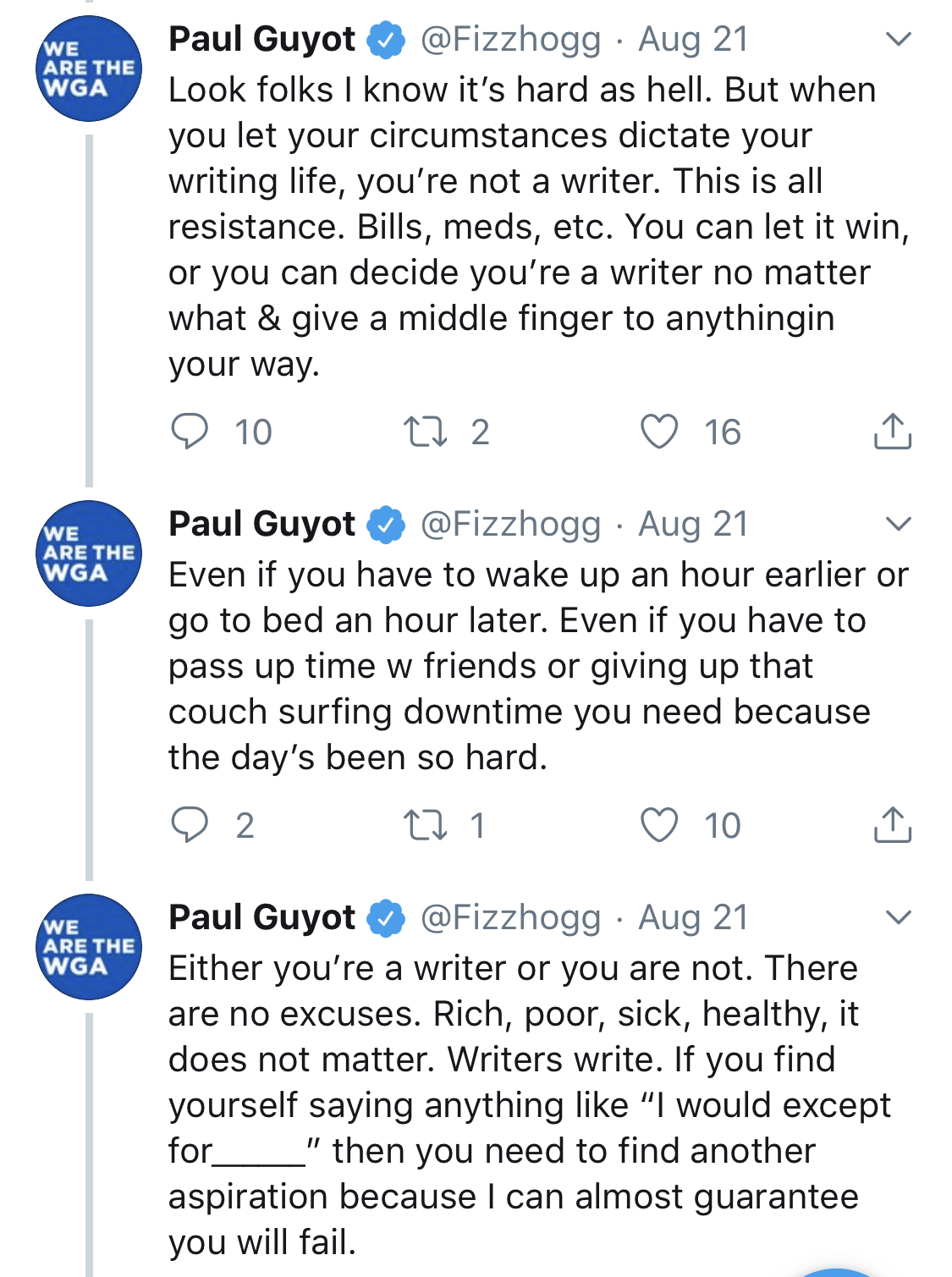952x1277 pixels.
Task: Tap @Fizzhogg handle on second tweet
Action: click(x=510, y=524)
